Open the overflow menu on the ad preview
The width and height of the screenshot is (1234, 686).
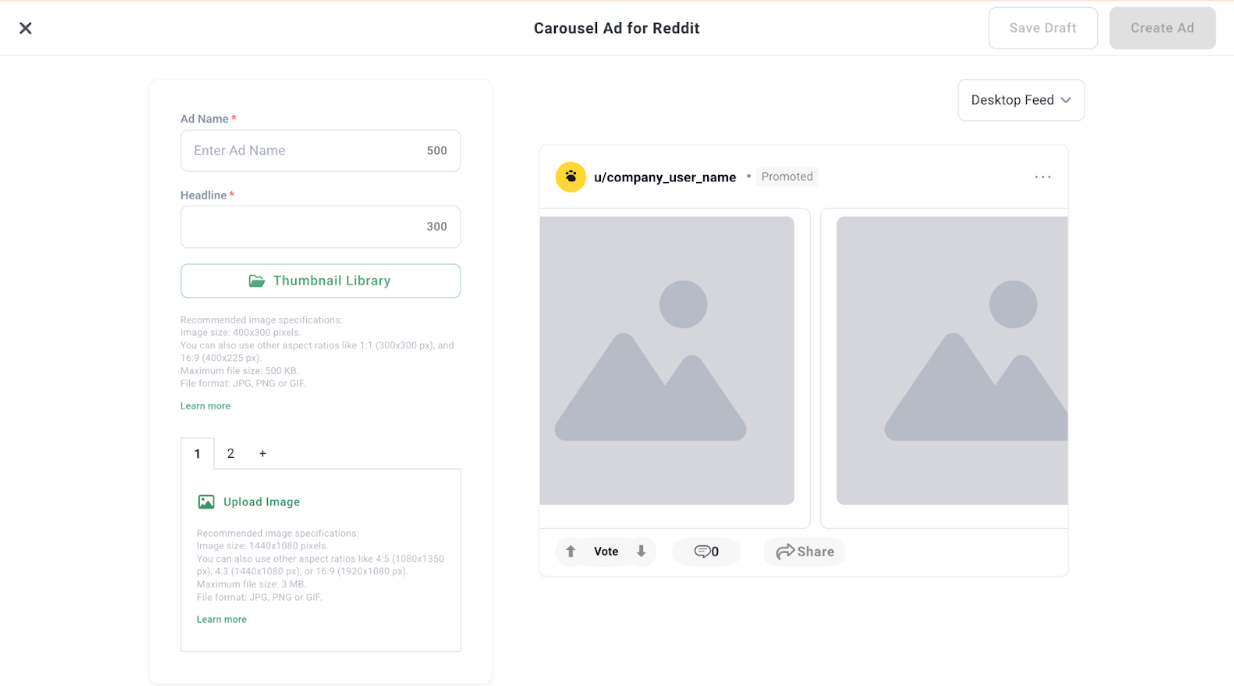(x=1043, y=176)
